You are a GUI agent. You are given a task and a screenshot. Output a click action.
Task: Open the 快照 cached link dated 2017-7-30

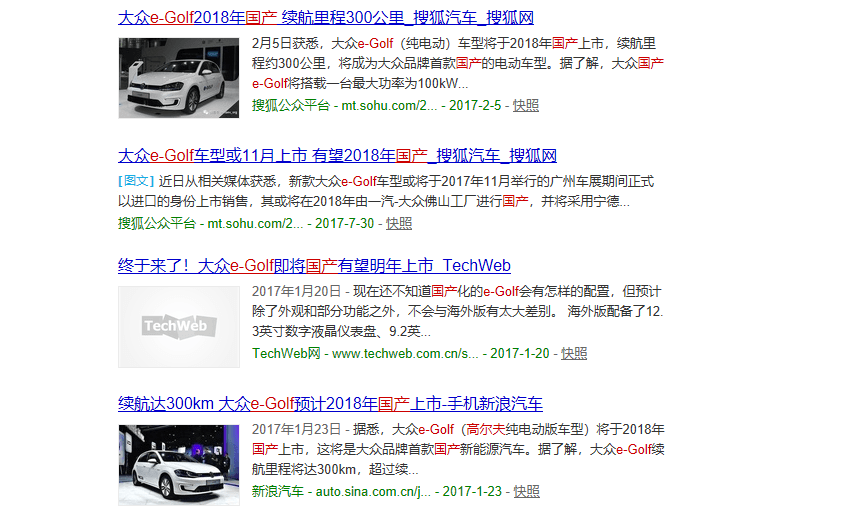398,223
